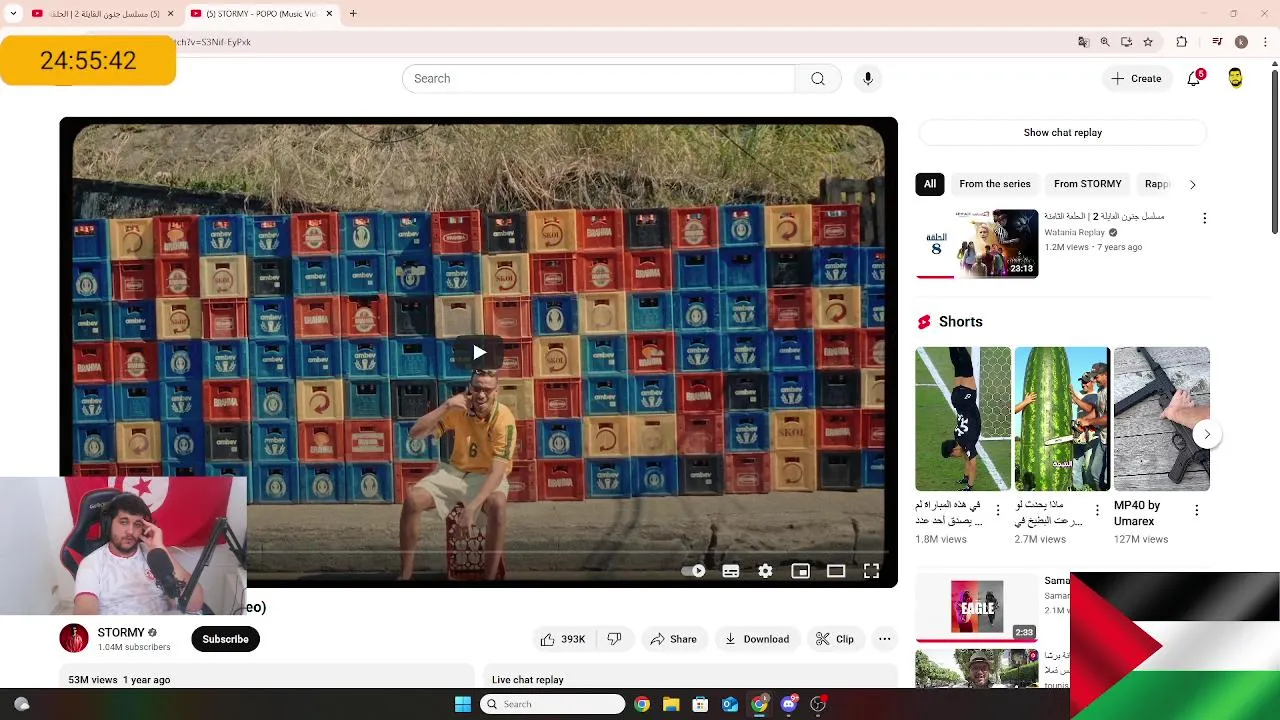Open the soccer field Short thumbnail
This screenshot has width=1280, height=720.
(x=962, y=419)
